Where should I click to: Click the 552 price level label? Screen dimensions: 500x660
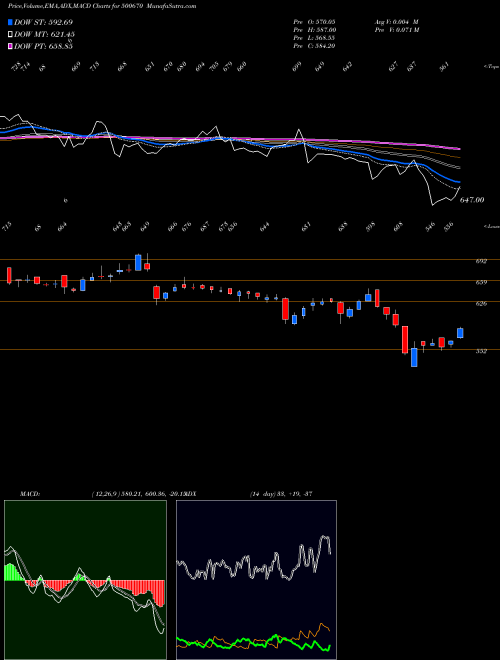[x=481, y=351]
